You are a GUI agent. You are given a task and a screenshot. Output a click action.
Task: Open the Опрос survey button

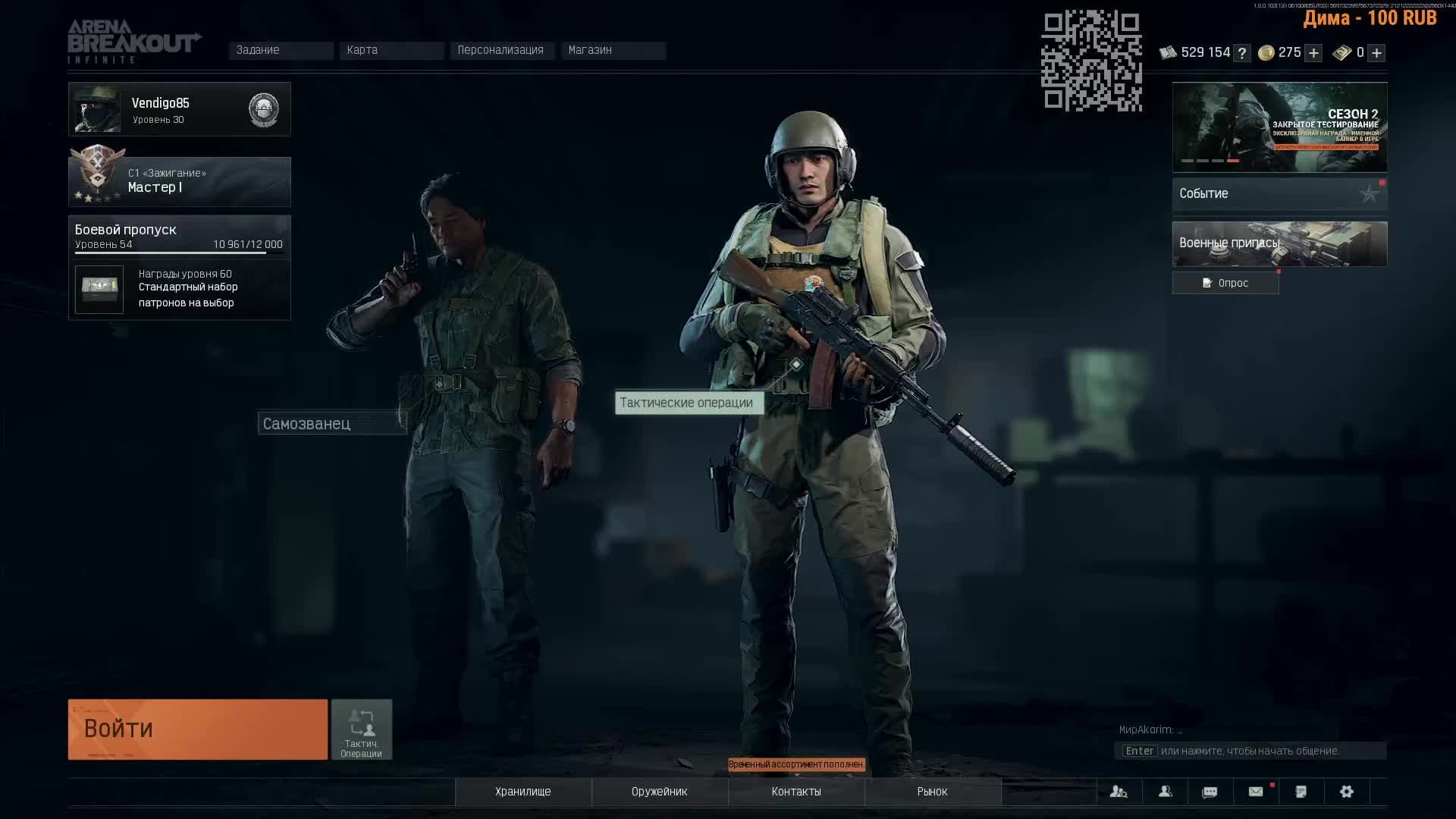click(1225, 283)
